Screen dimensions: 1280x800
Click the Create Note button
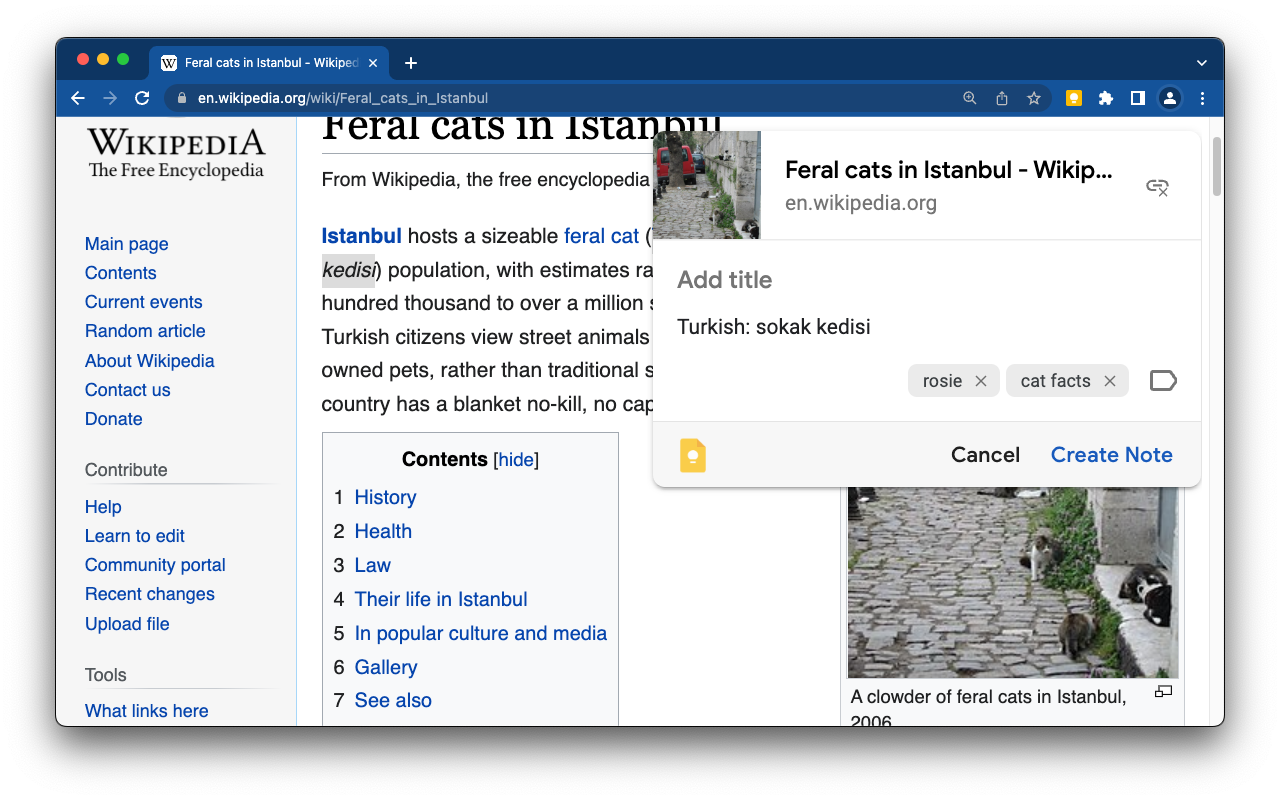(1111, 455)
